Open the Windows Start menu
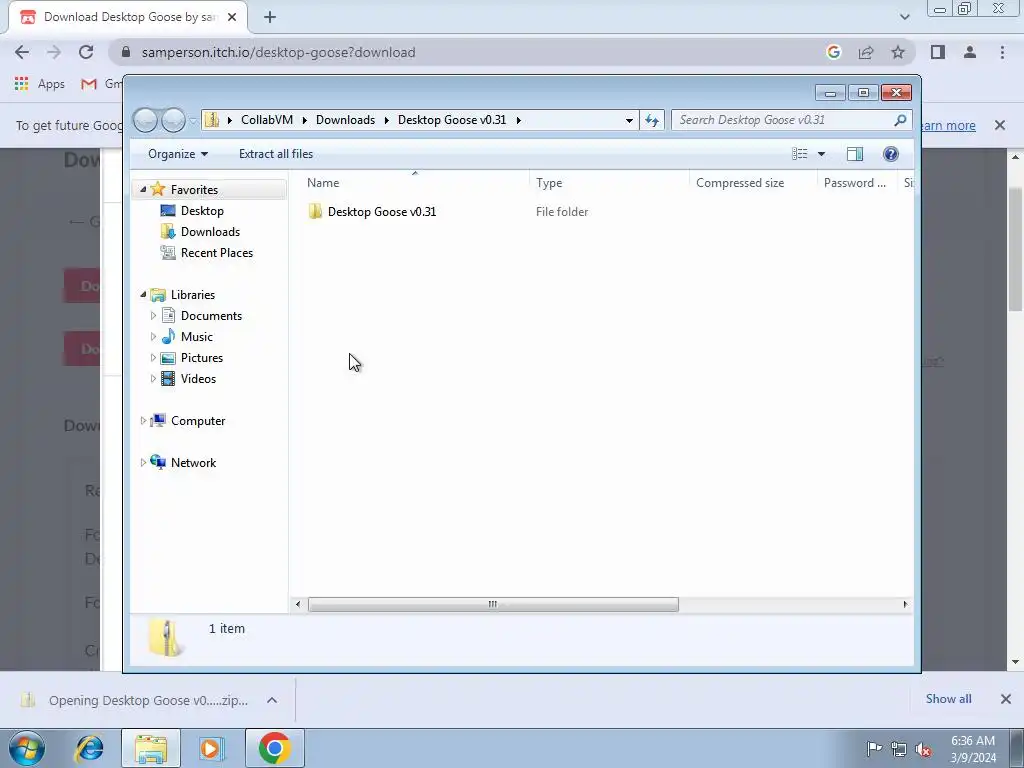Image resolution: width=1024 pixels, height=768 pixels. pos(27,748)
